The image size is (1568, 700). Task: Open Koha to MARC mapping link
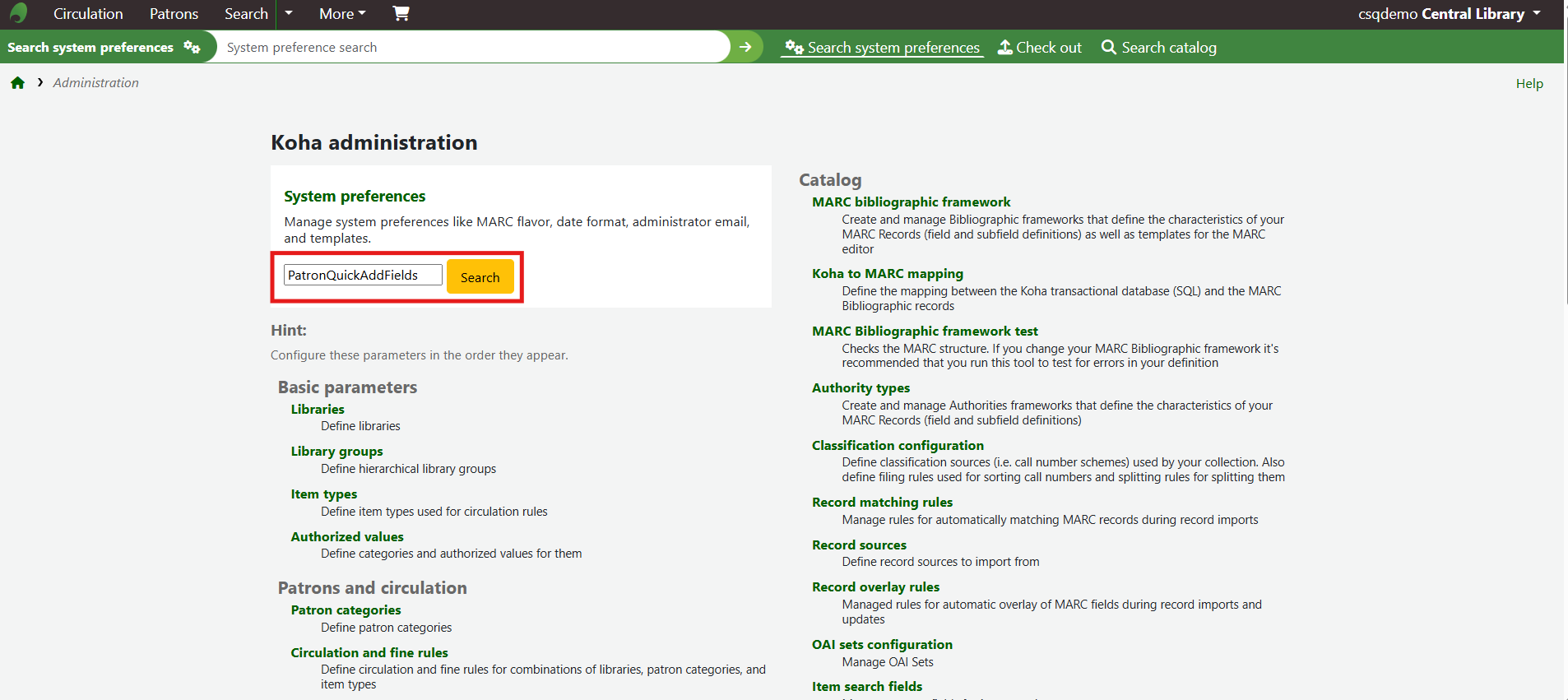tap(887, 274)
